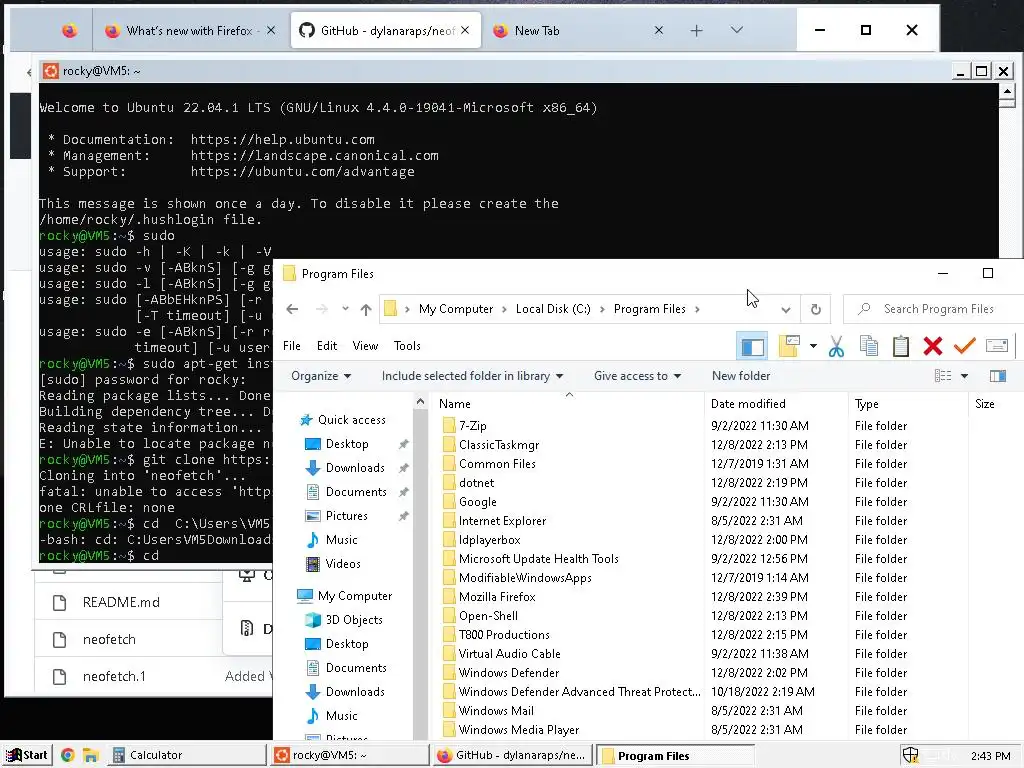
Task: Click the New folder button
Action: pyautogui.click(x=741, y=376)
